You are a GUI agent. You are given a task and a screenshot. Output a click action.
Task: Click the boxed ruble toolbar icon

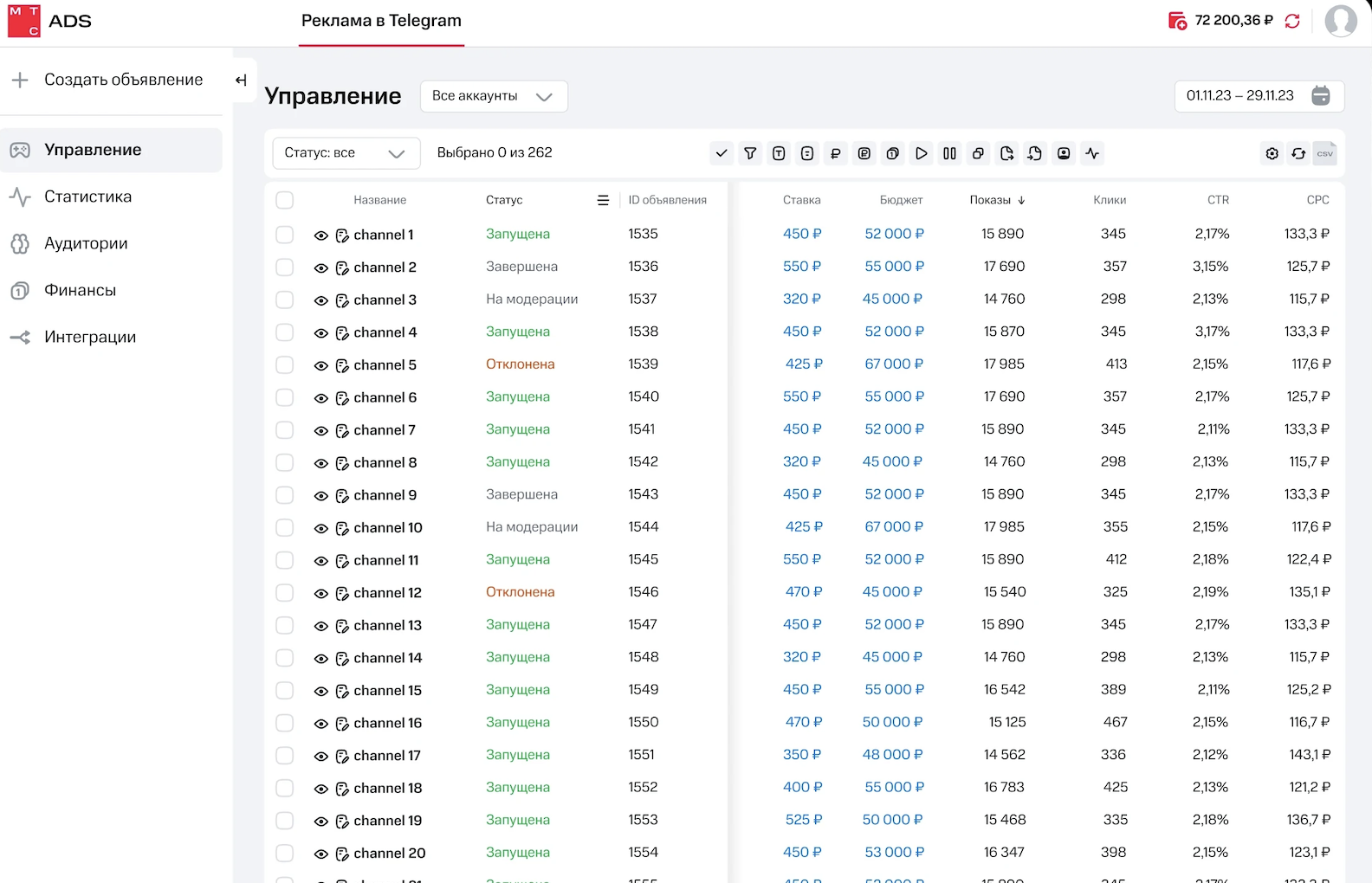coord(864,153)
